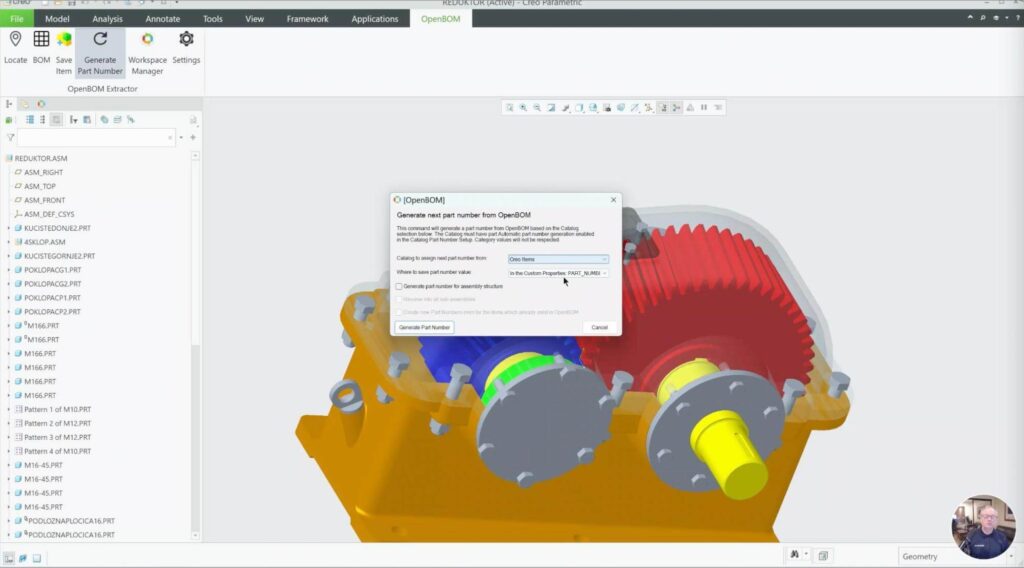
Task: Open Saved Orientations in graphics toolbar
Action: tap(593, 108)
